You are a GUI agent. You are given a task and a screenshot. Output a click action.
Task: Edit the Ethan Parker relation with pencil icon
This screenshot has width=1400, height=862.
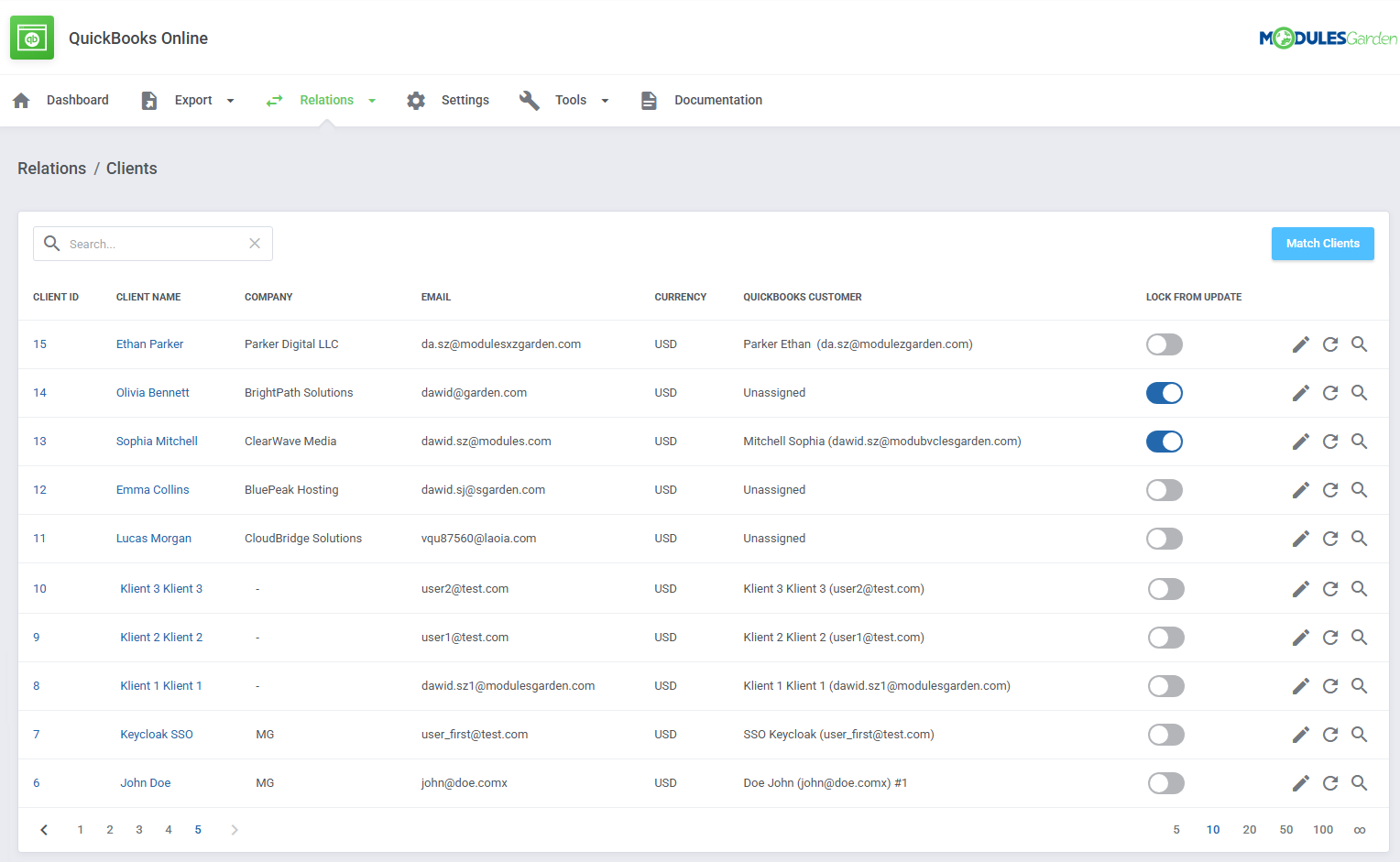[x=1301, y=344]
